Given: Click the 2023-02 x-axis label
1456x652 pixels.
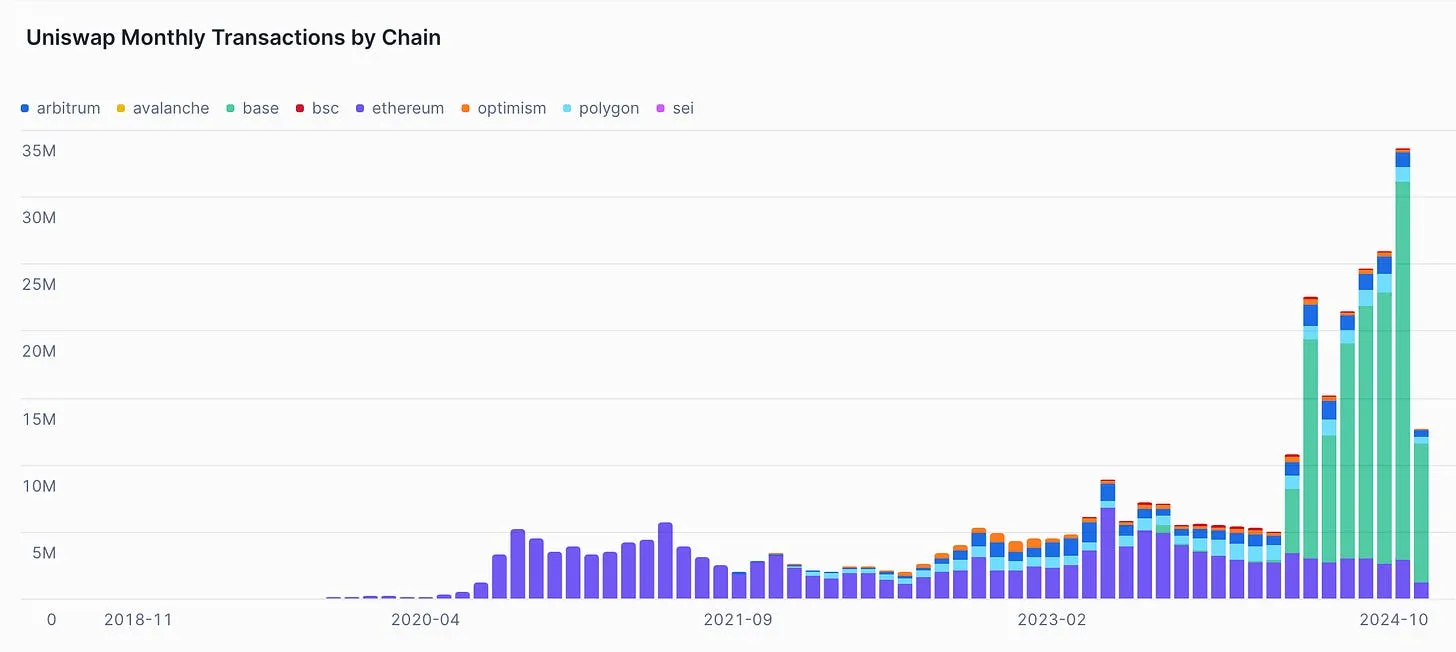Looking at the screenshot, I should point(1051,619).
